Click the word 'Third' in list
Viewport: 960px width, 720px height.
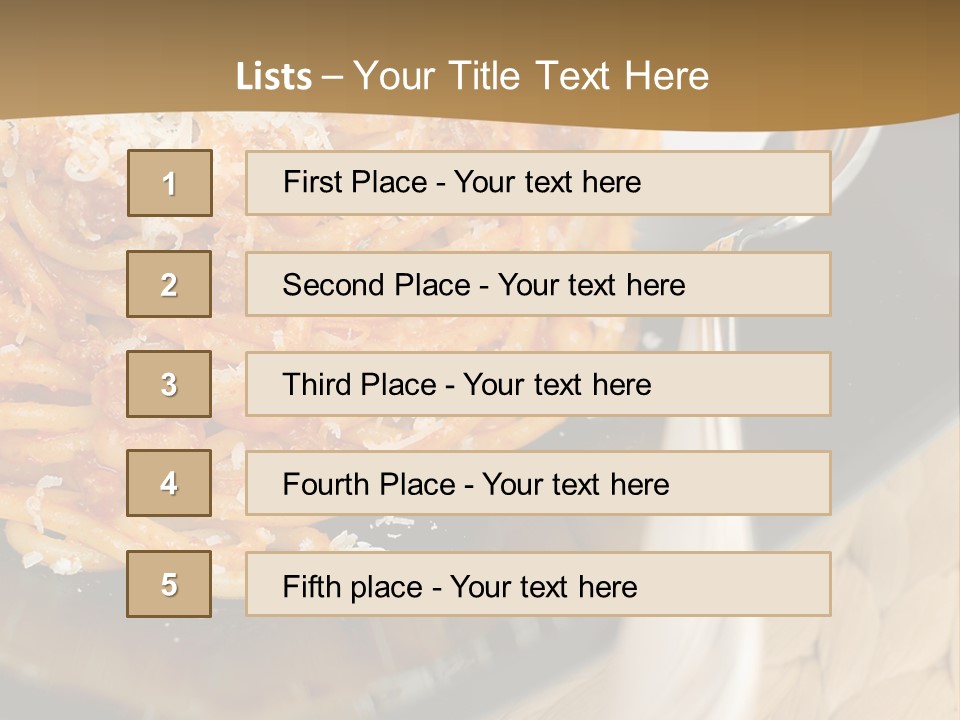coord(316,385)
